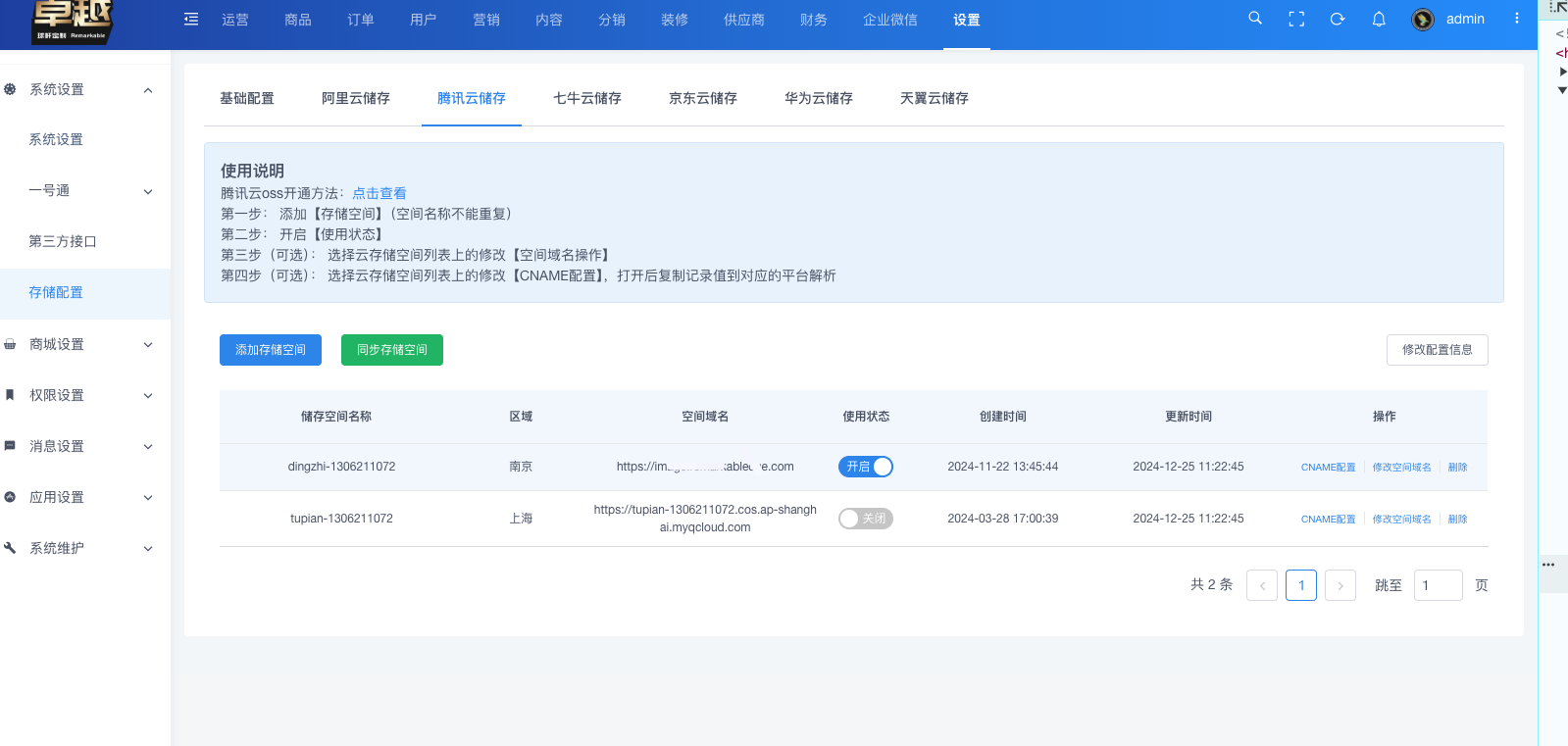
Task: Toggle fullscreen mode icon
Action: (x=1296, y=19)
